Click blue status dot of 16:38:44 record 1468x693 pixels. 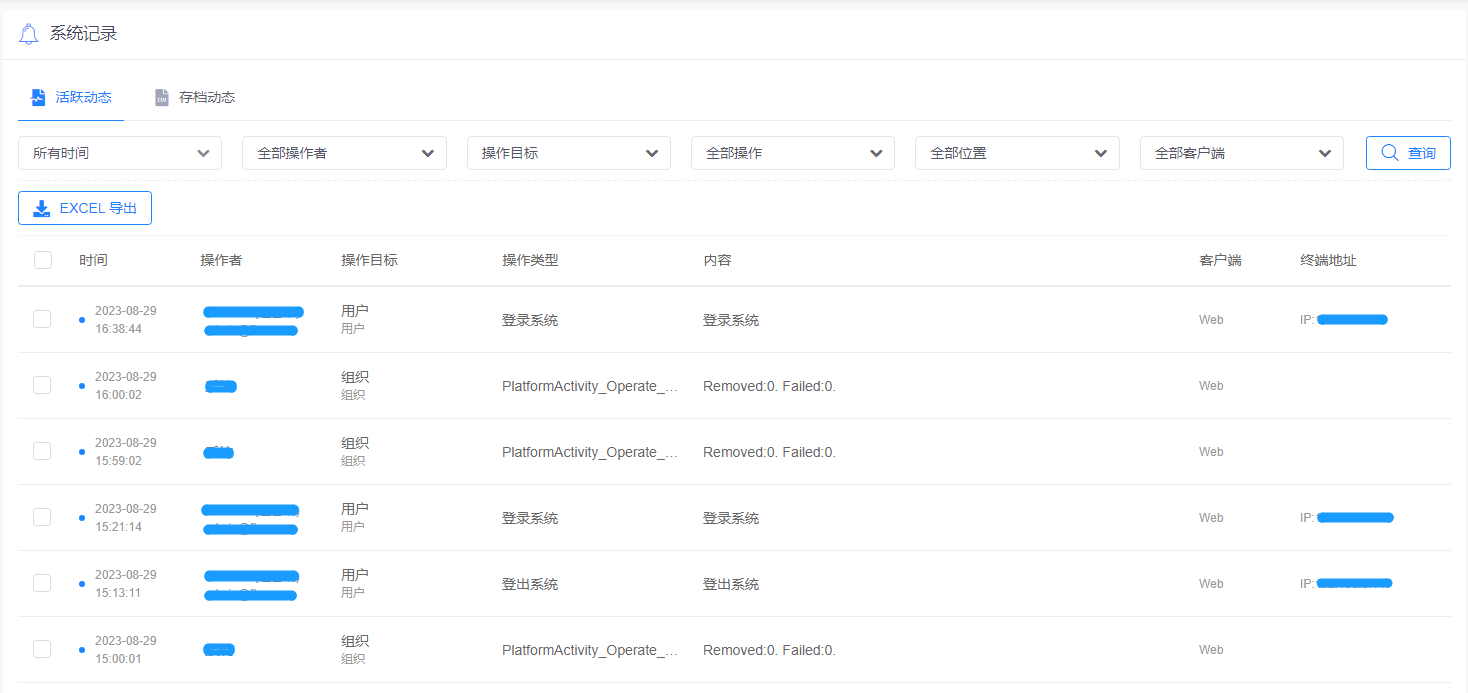(82, 320)
